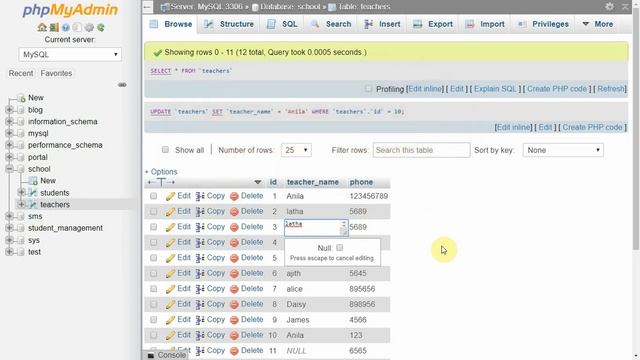This screenshot has width=640, height=360.
Task: Click Copy icon for row id 5
Action: pyautogui.click(x=200, y=258)
